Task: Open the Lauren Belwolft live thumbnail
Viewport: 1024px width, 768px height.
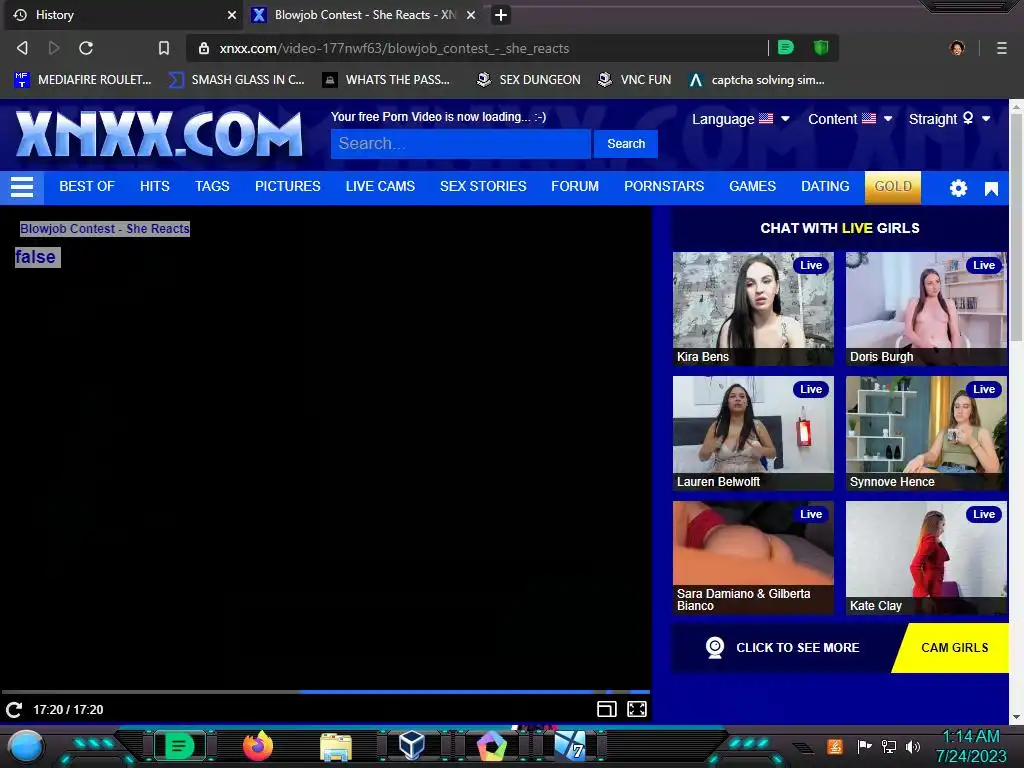Action: [753, 433]
